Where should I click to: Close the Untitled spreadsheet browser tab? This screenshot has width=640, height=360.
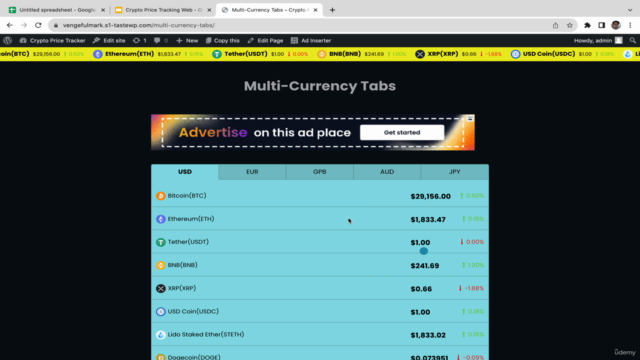[x=103, y=10]
